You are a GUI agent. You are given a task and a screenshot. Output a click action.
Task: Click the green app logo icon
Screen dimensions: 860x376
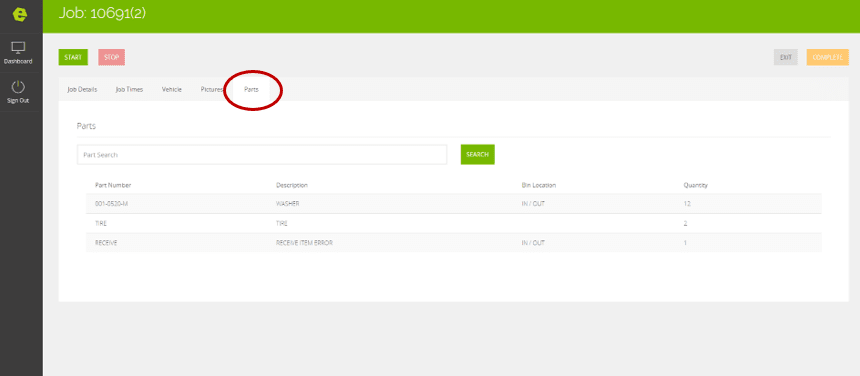pos(20,15)
